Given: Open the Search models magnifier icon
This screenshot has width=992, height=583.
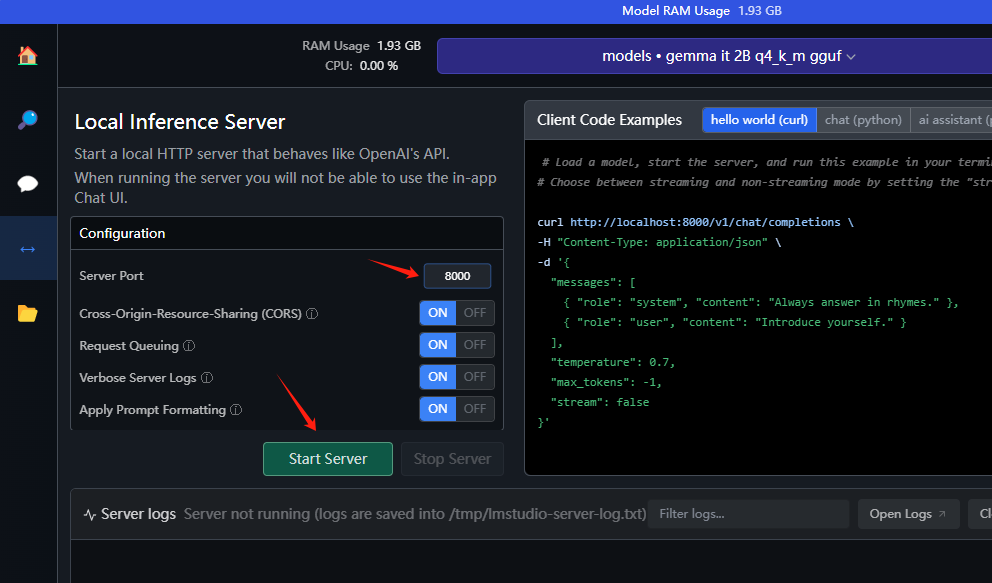Looking at the screenshot, I should tap(28, 120).
